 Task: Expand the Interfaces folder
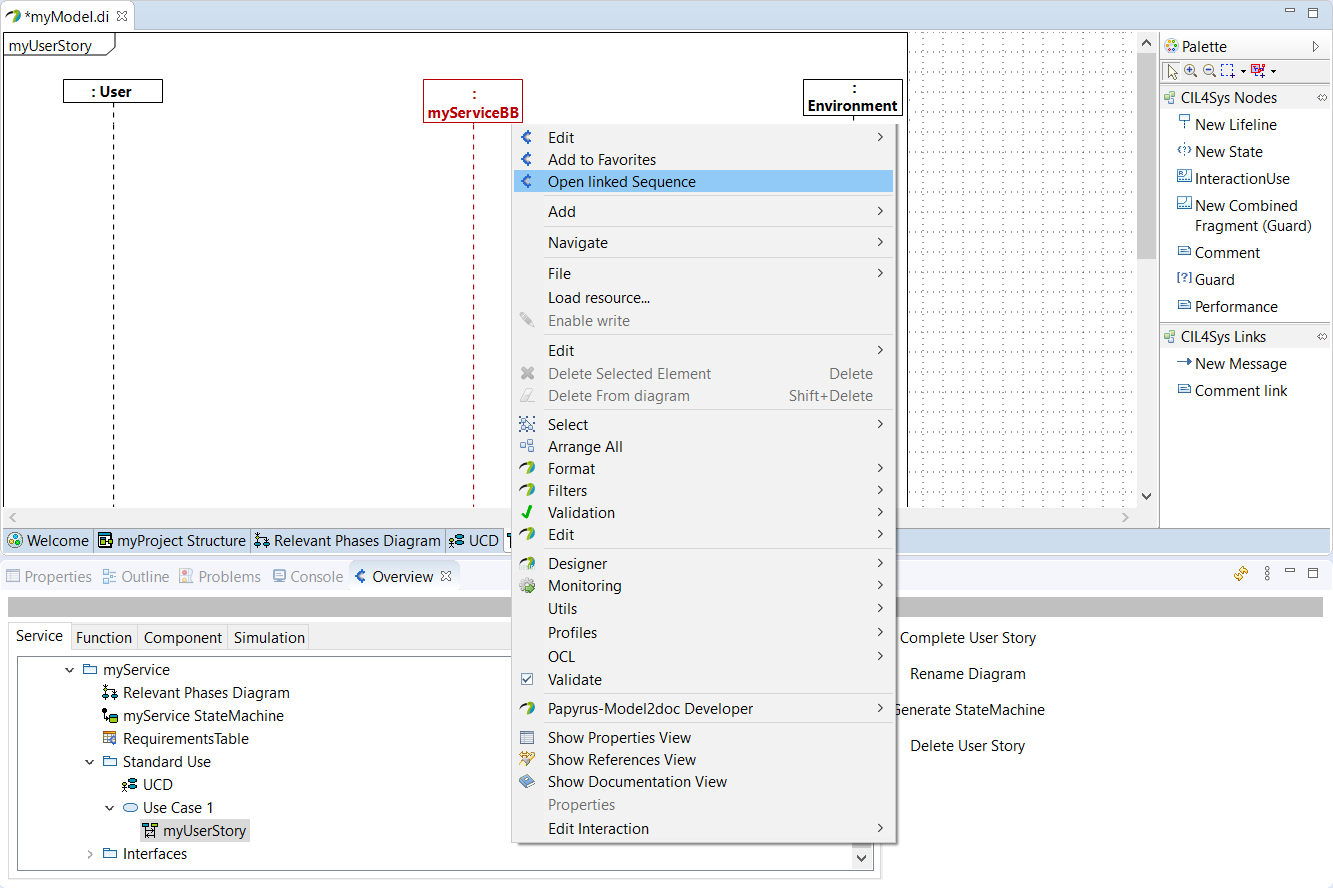click(89, 854)
